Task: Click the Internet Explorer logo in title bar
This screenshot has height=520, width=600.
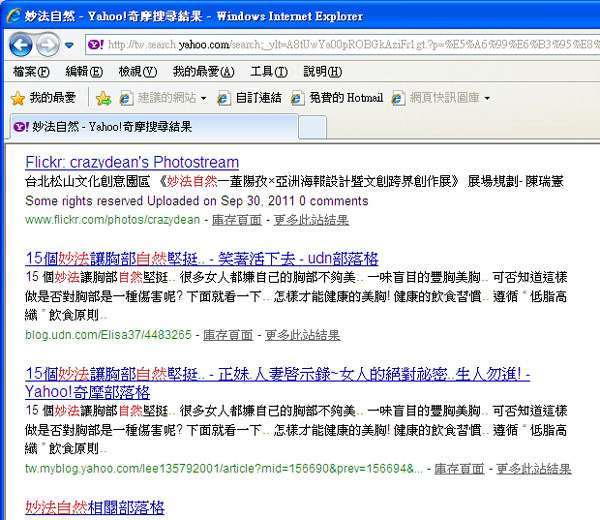Action: [14, 16]
